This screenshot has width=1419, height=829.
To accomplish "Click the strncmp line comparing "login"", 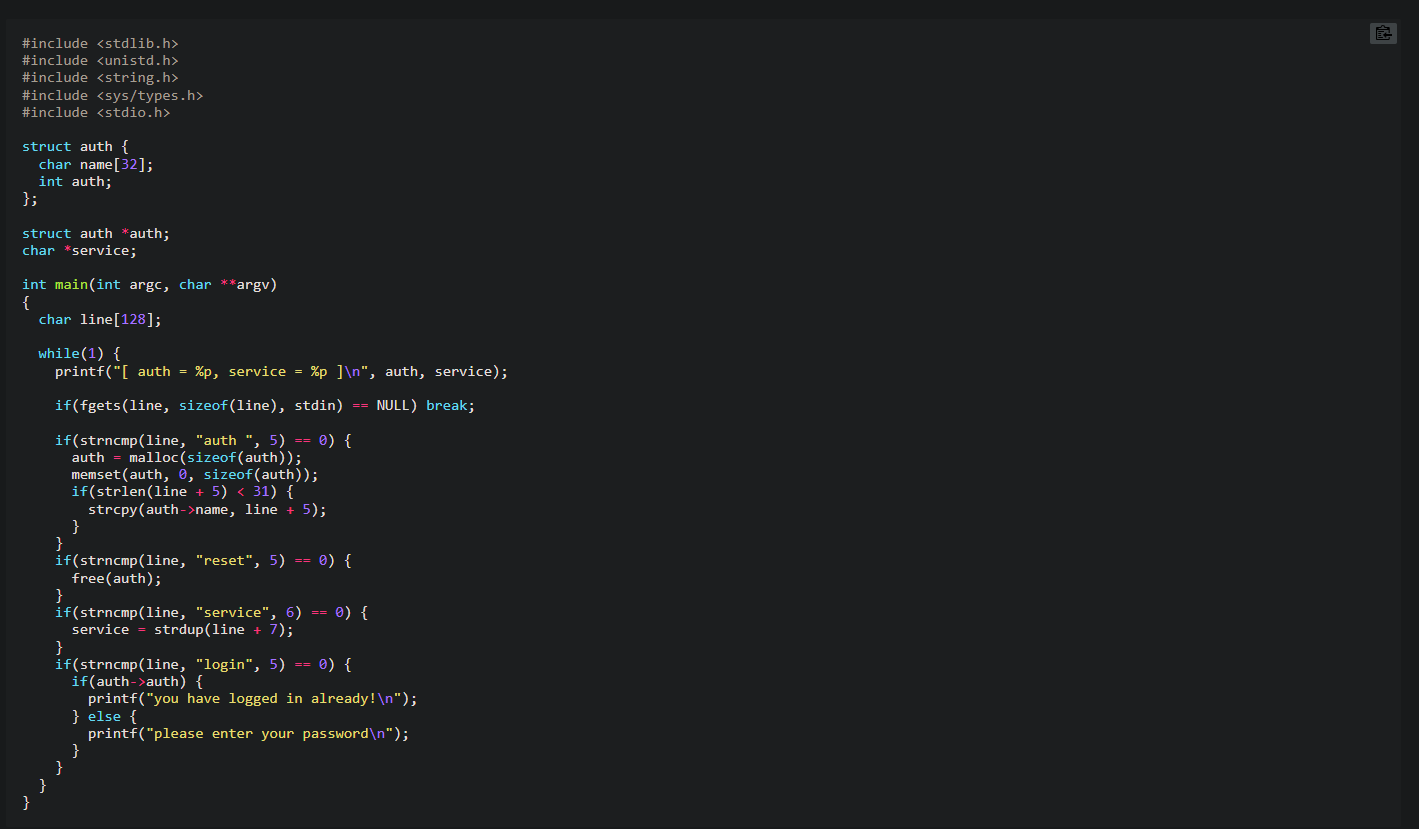I will coord(203,665).
